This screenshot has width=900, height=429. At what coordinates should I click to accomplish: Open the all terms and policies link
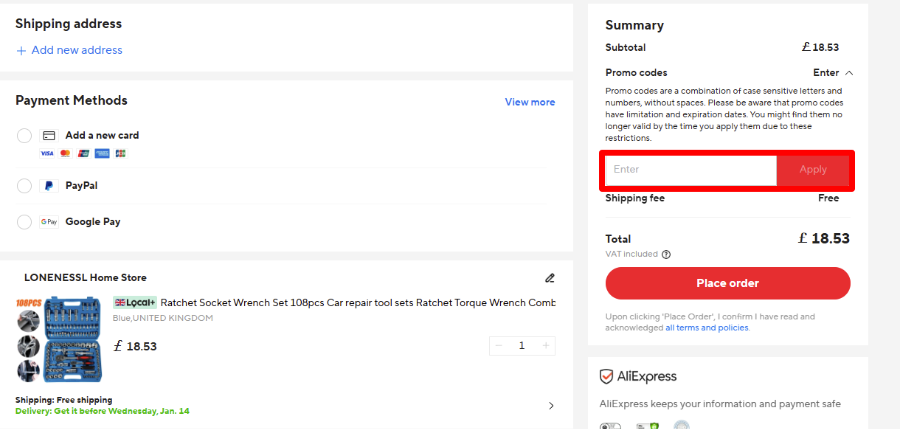pyautogui.click(x=707, y=328)
